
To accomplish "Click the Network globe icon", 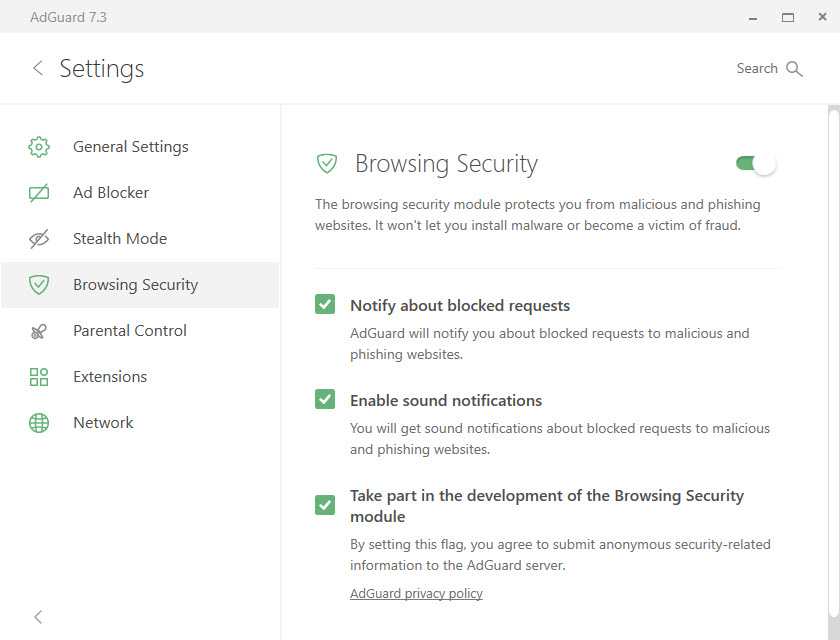I will [x=39, y=423].
